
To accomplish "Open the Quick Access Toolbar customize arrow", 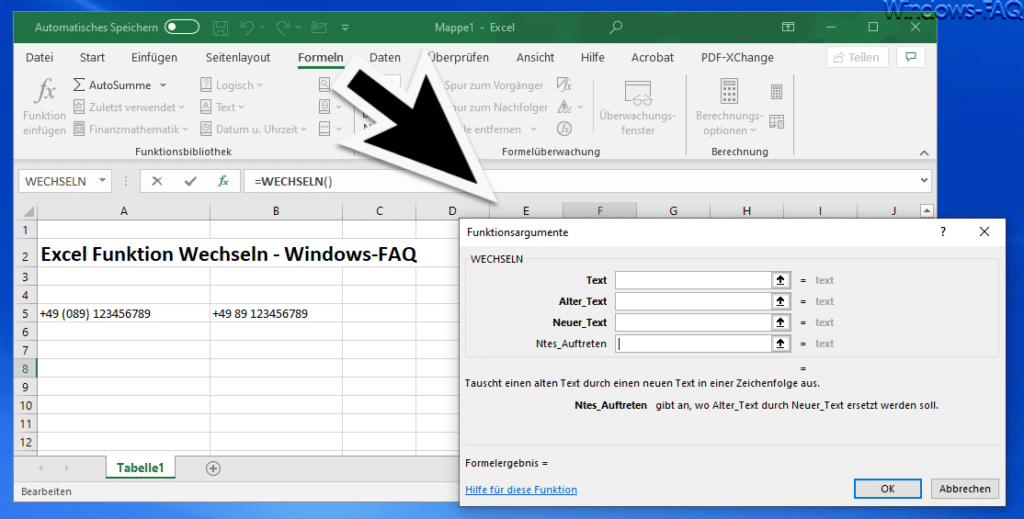I will 345,27.
